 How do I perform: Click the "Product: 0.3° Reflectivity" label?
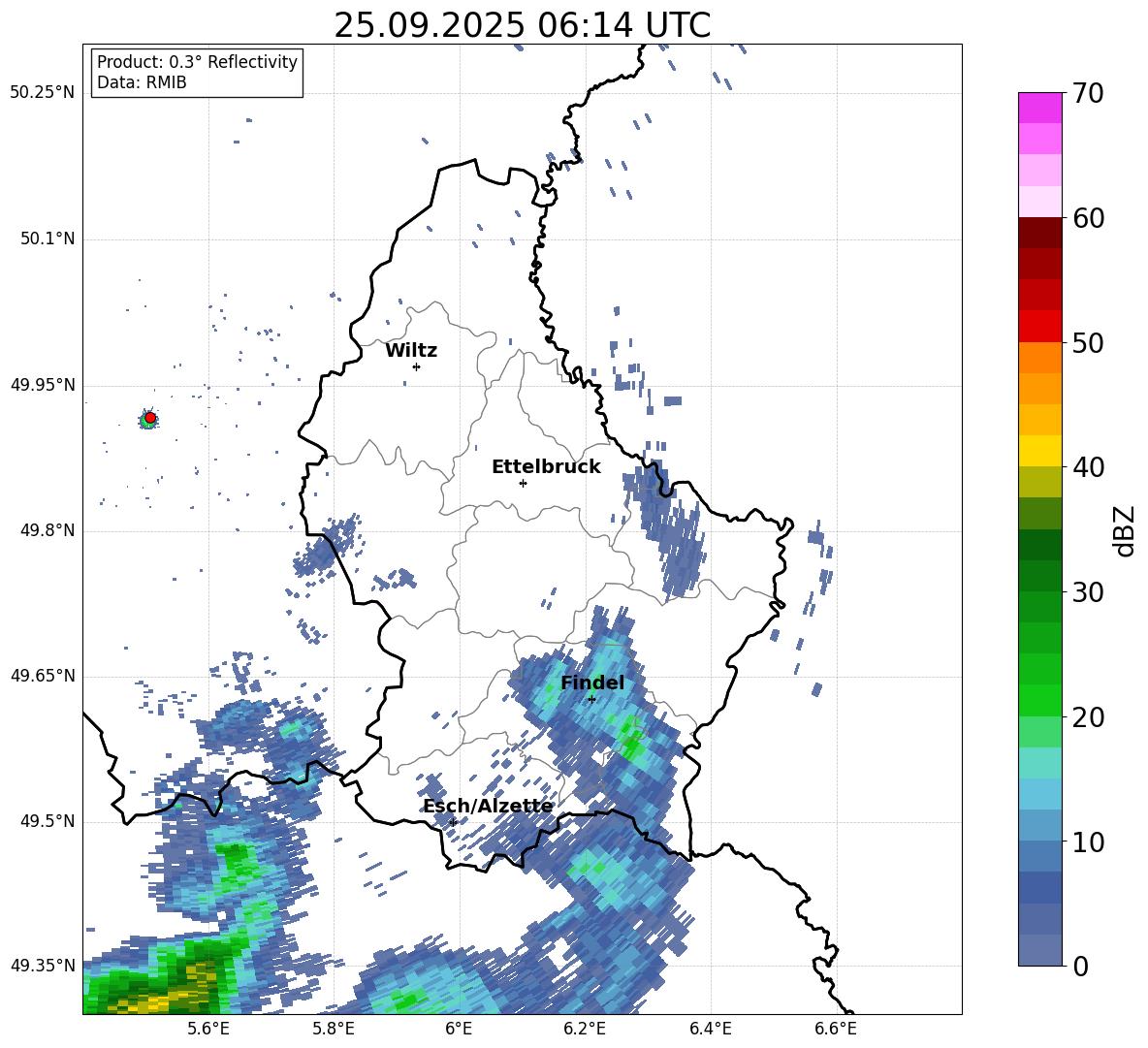coord(197,62)
